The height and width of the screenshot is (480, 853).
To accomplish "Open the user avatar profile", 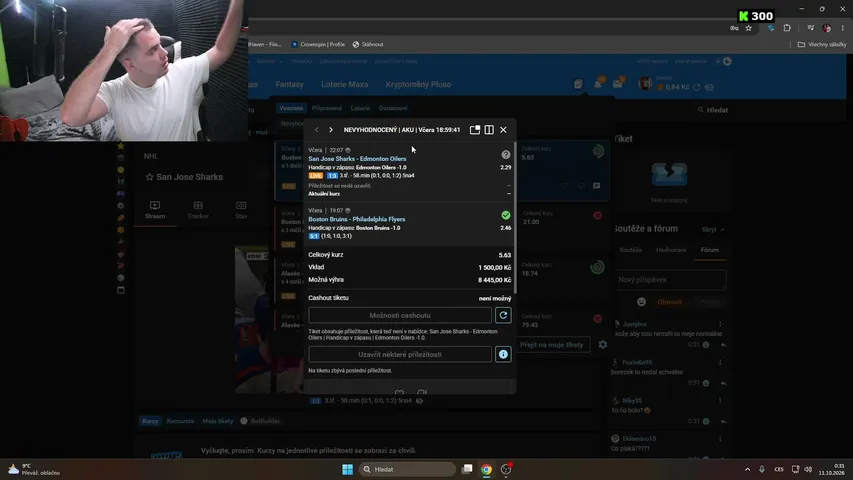I will (645, 84).
